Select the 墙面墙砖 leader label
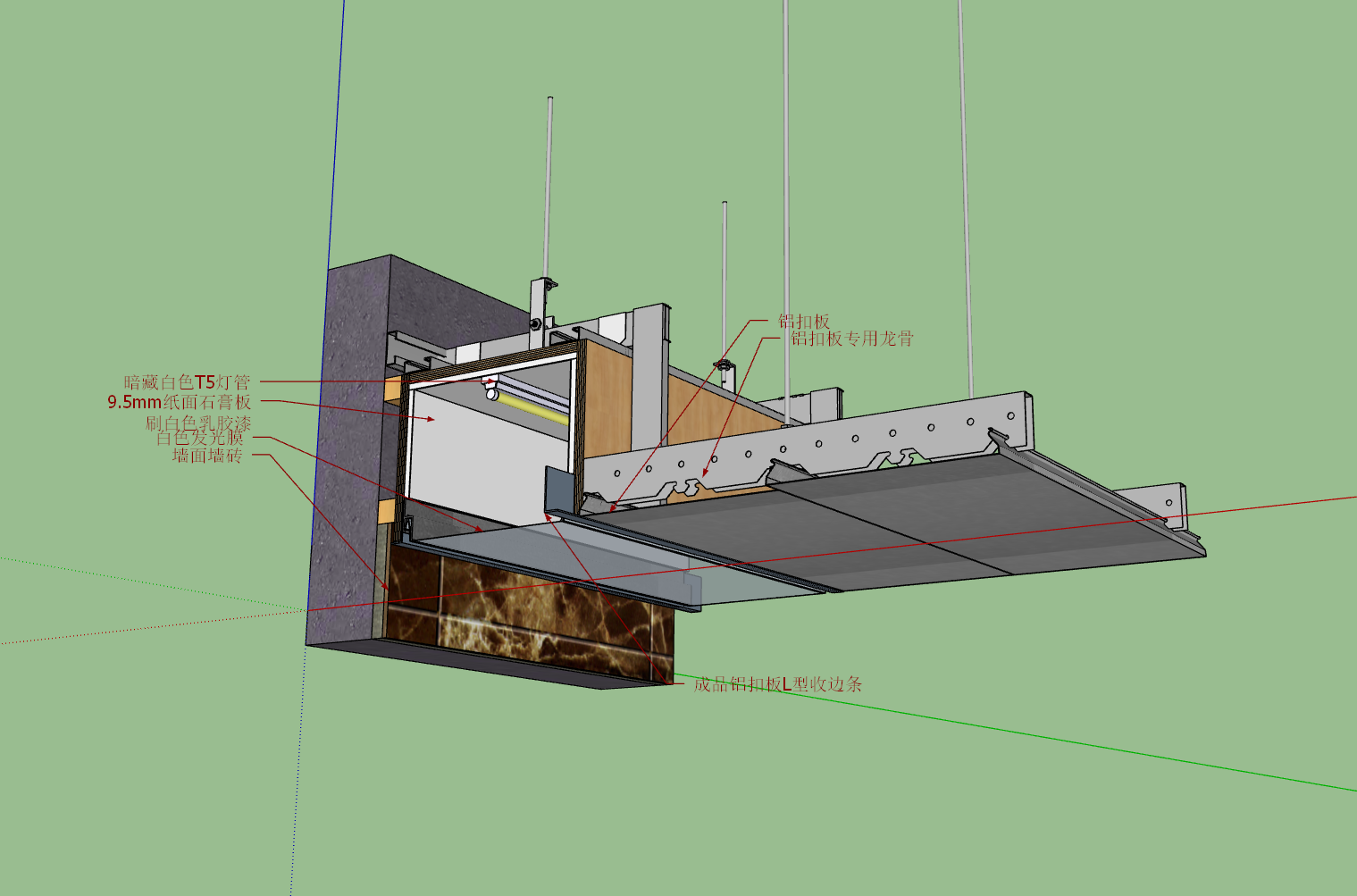The height and width of the screenshot is (896, 1357). tap(207, 456)
